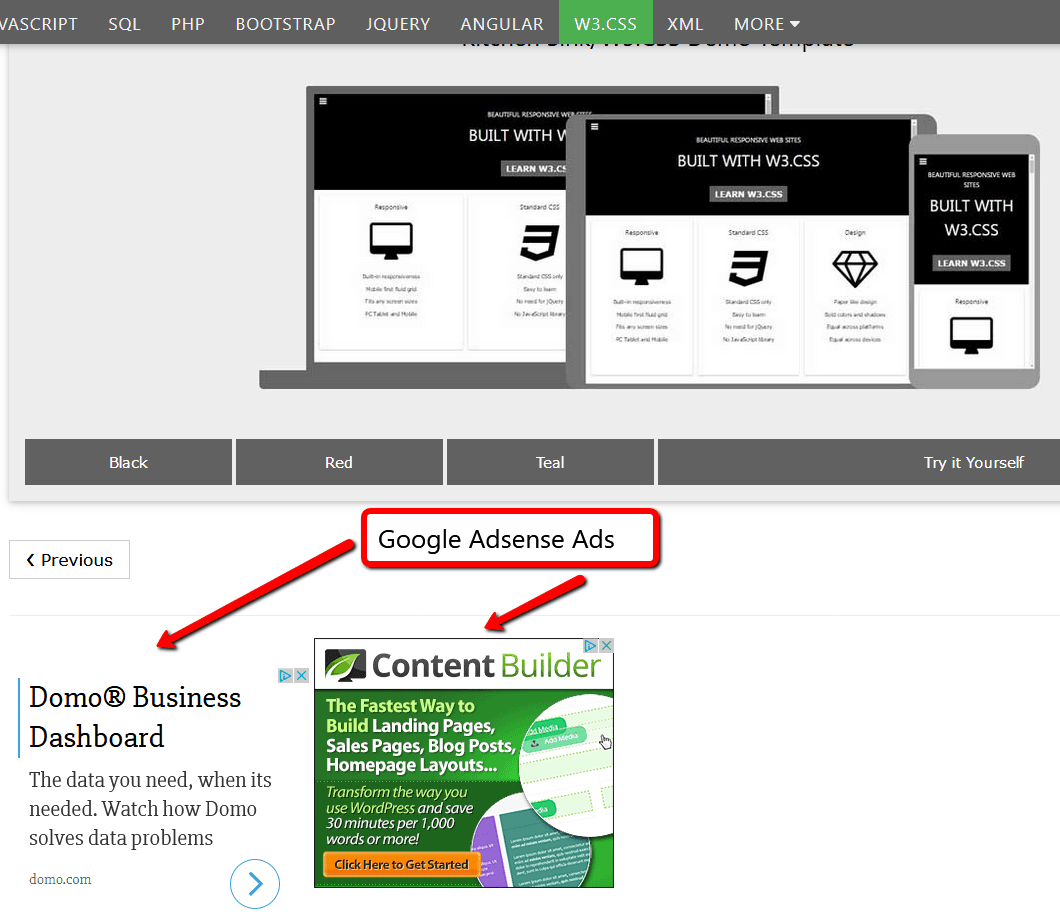Go to the PHP section
The image size is (1060, 918).
click(188, 24)
